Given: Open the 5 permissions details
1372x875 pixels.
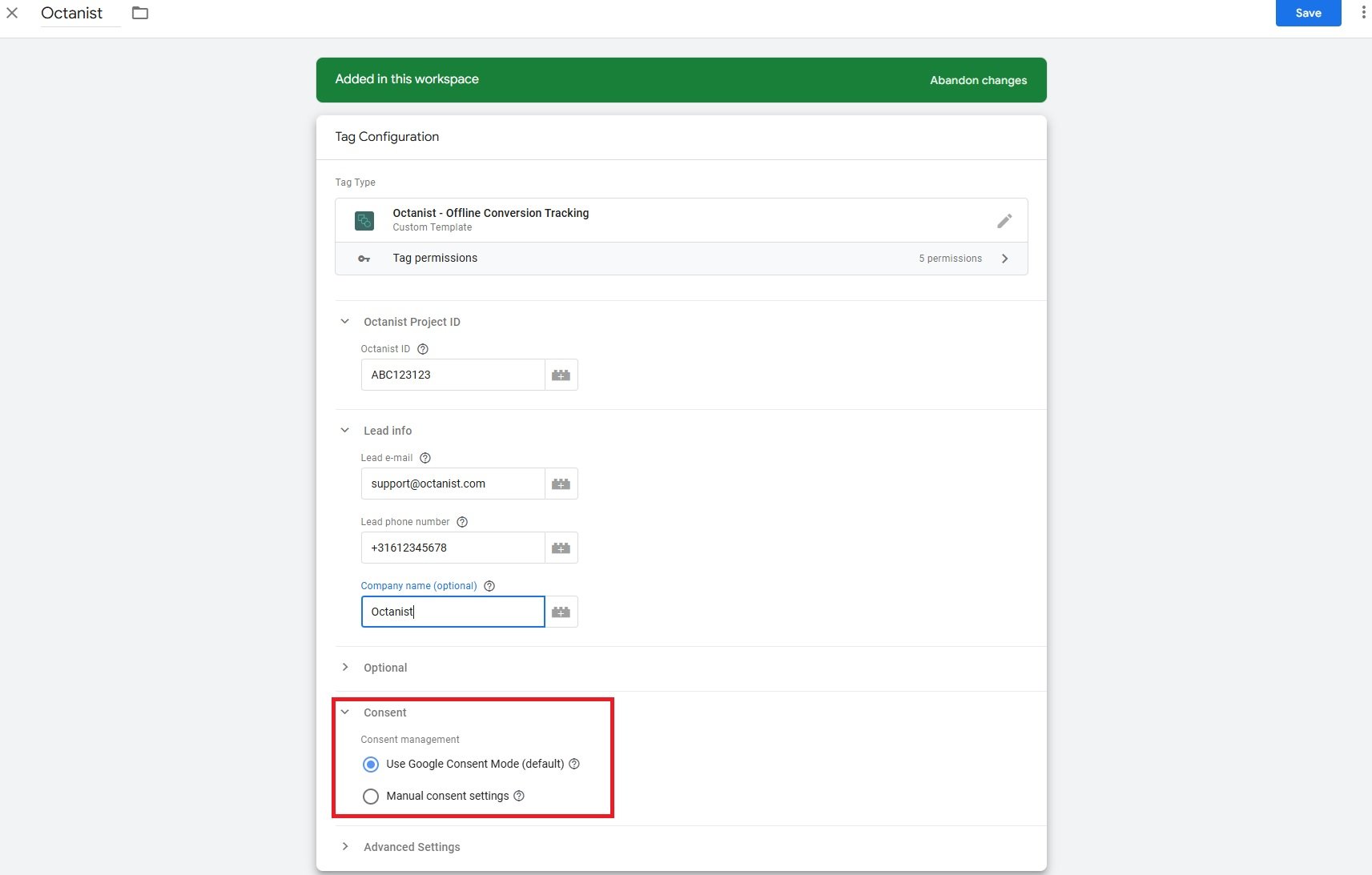Looking at the screenshot, I should pyautogui.click(x=950, y=259).
